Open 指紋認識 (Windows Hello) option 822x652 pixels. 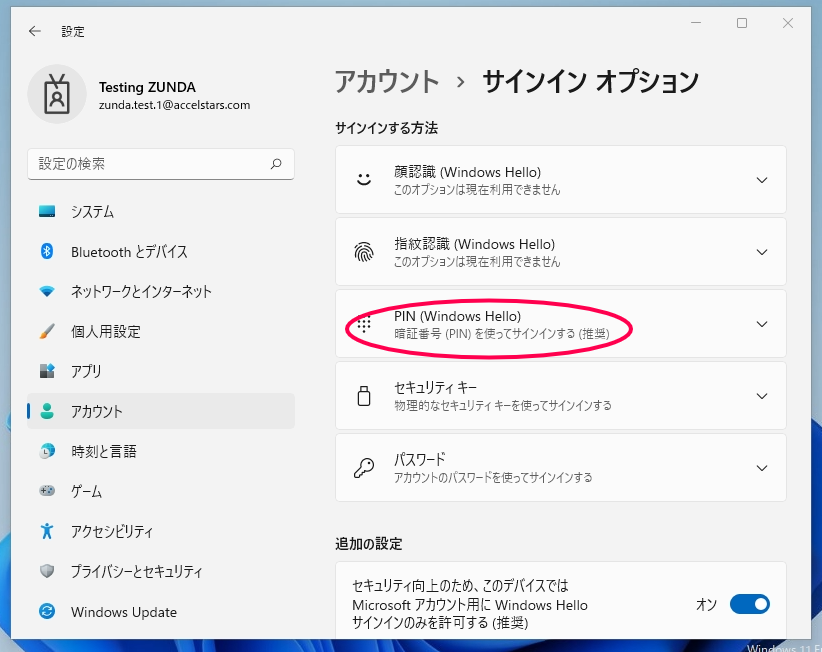(561, 252)
